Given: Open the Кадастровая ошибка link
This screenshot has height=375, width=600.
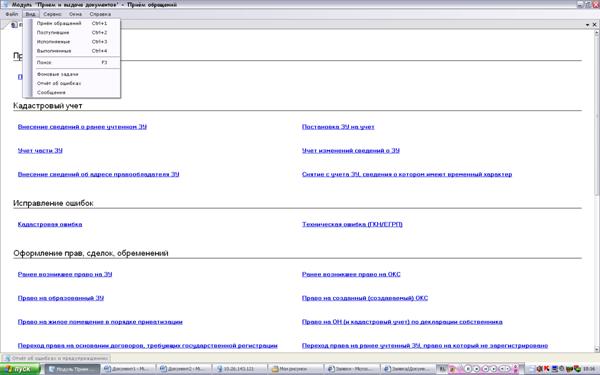Looking at the screenshot, I should tap(50, 224).
